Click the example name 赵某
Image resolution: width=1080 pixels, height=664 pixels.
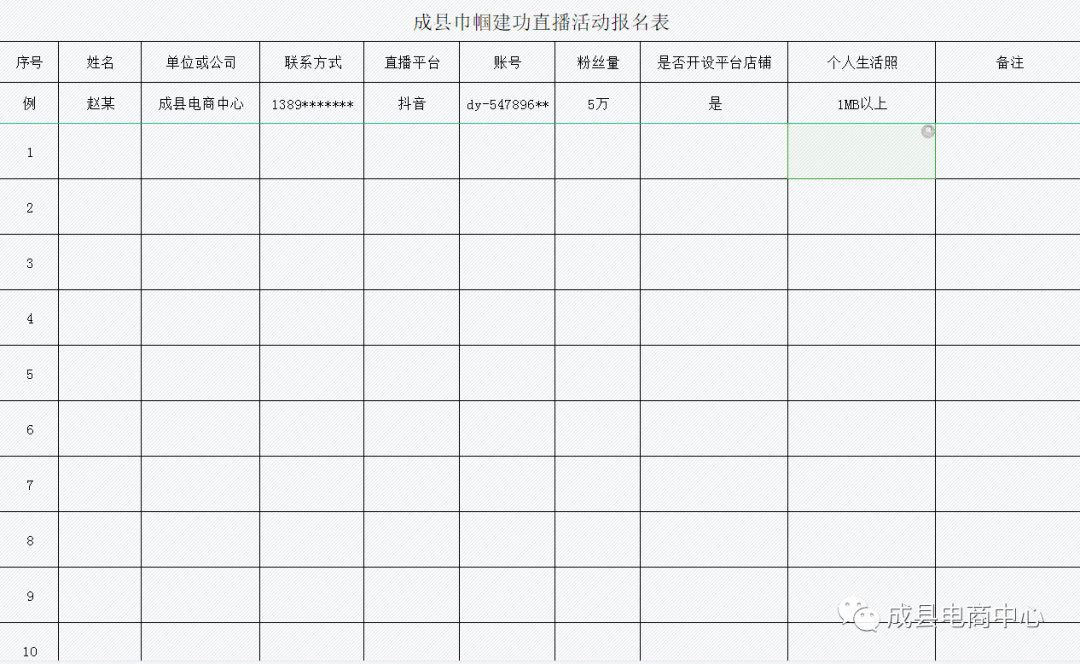(x=100, y=104)
